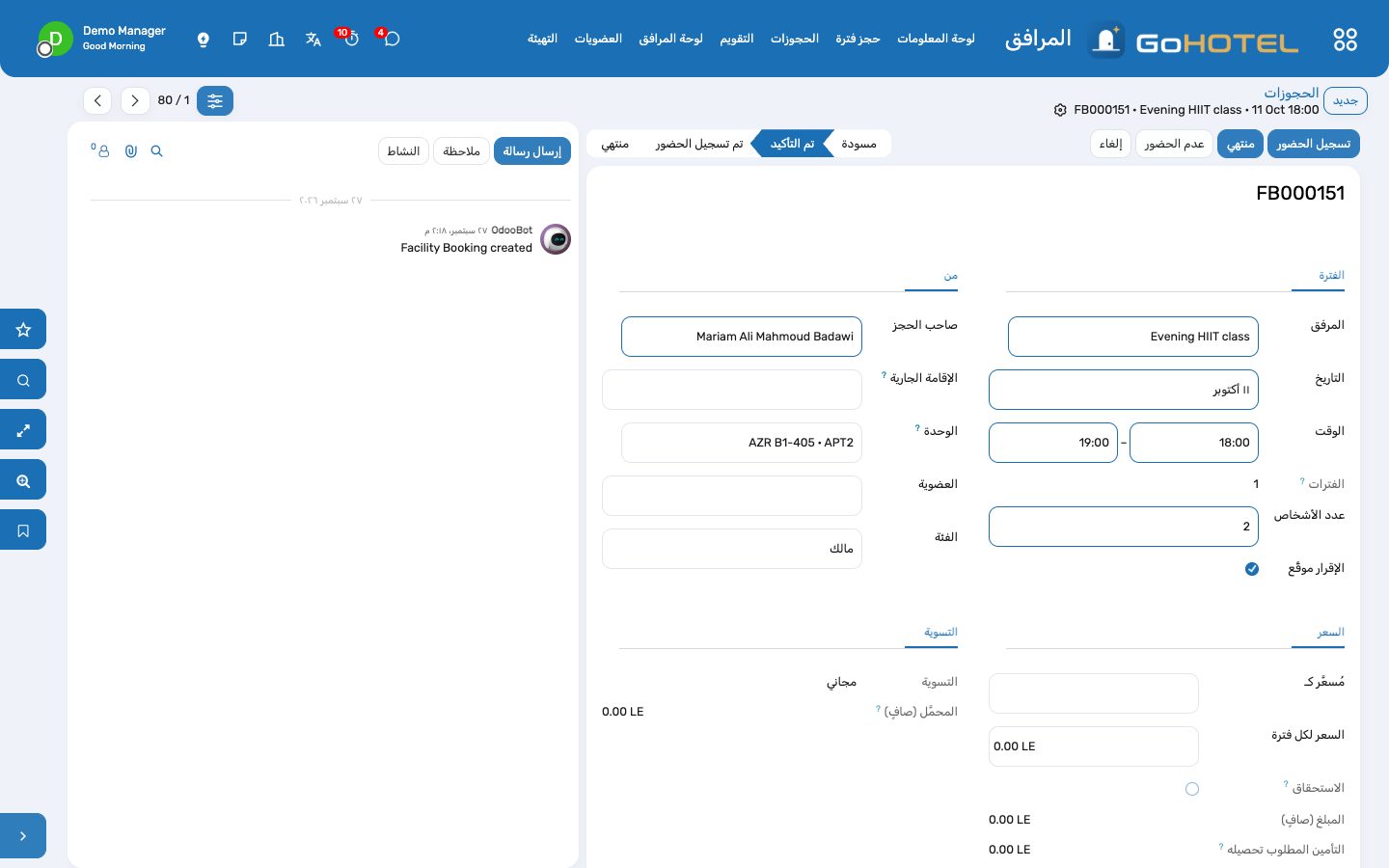Image resolution: width=1389 pixels, height=868 pixels.
Task: Open the صاحب الحجز booker dropdown
Action: click(742, 337)
